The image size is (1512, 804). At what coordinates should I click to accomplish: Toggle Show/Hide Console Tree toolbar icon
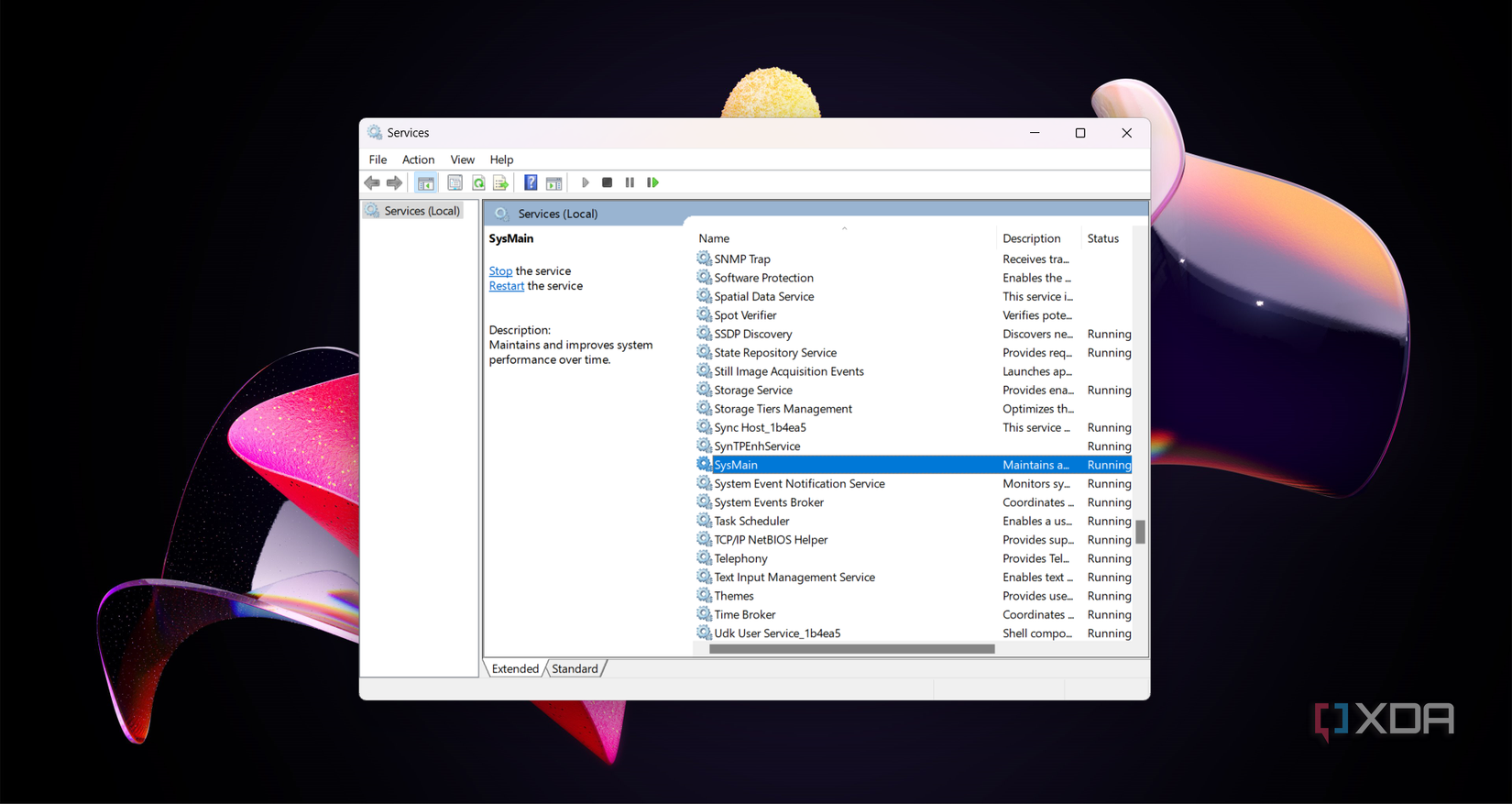426,183
